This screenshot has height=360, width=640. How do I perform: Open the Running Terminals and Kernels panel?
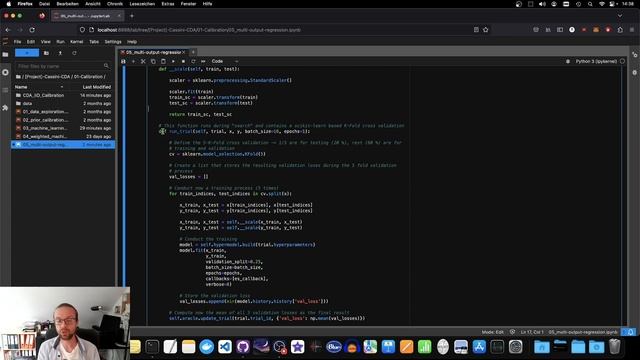pyautogui.click(x=5, y=72)
